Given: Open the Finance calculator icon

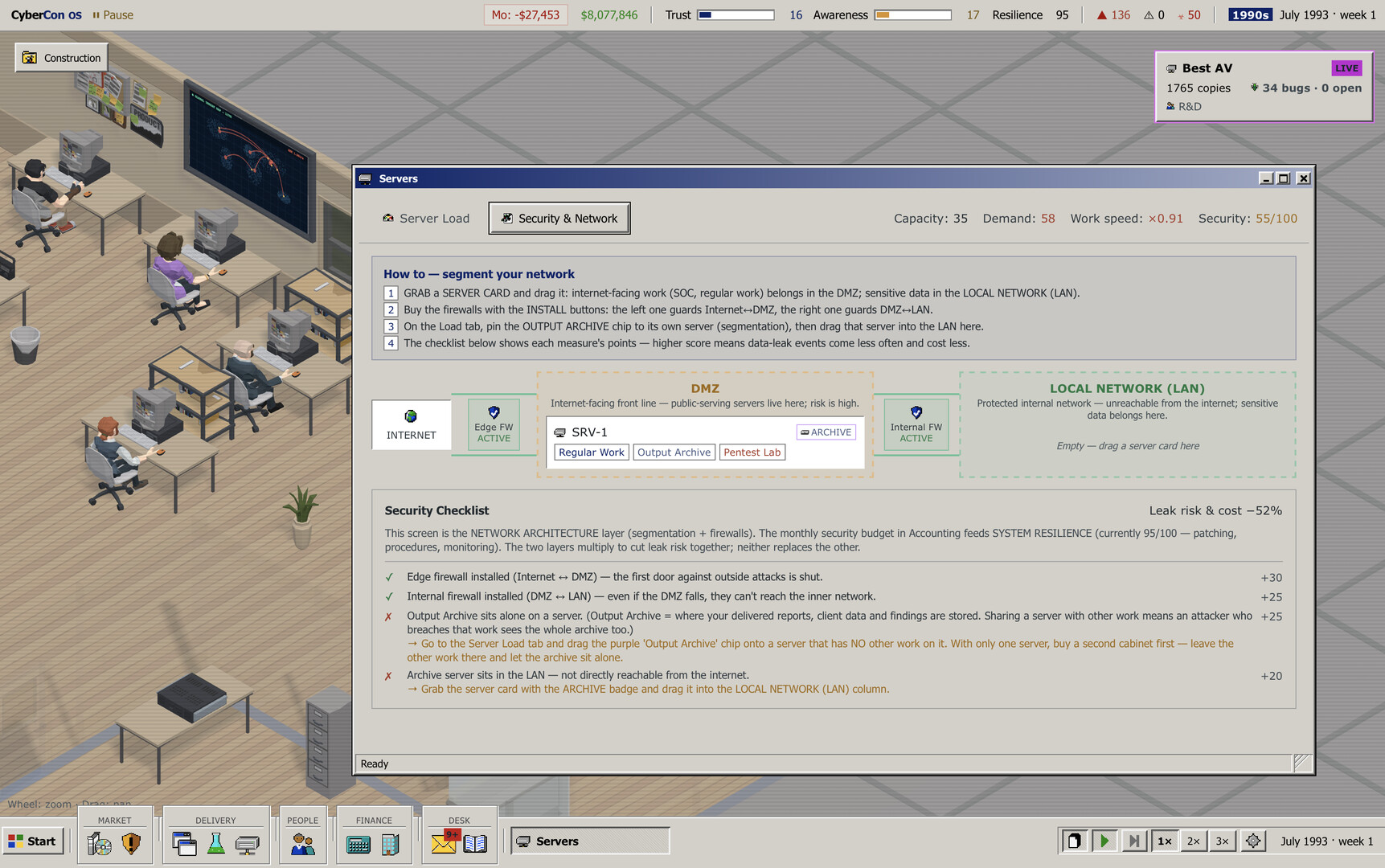Looking at the screenshot, I should (359, 844).
